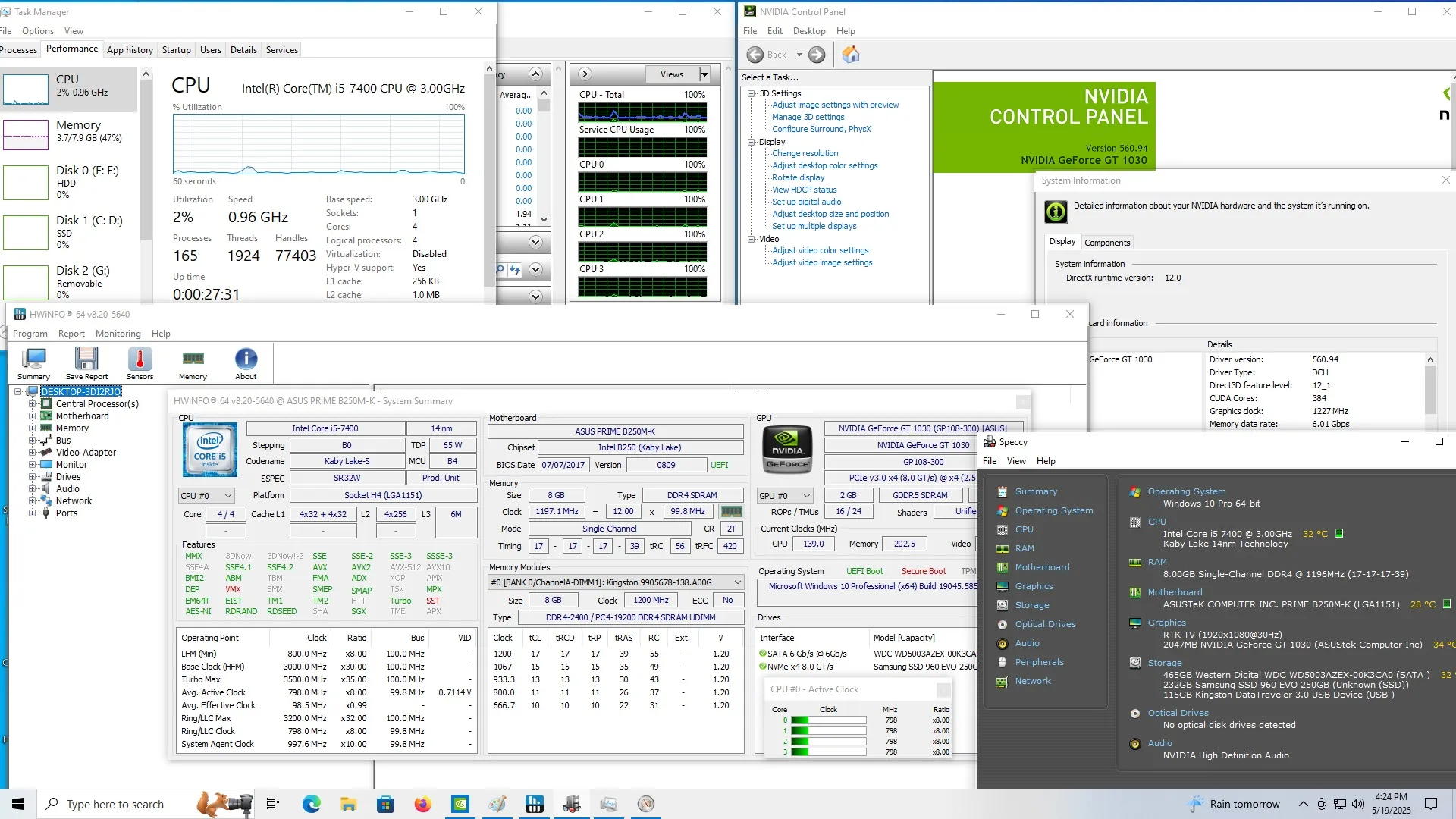1456x819 pixels.
Task: Select Speccy Graphics sidebar item
Action: (1034, 586)
